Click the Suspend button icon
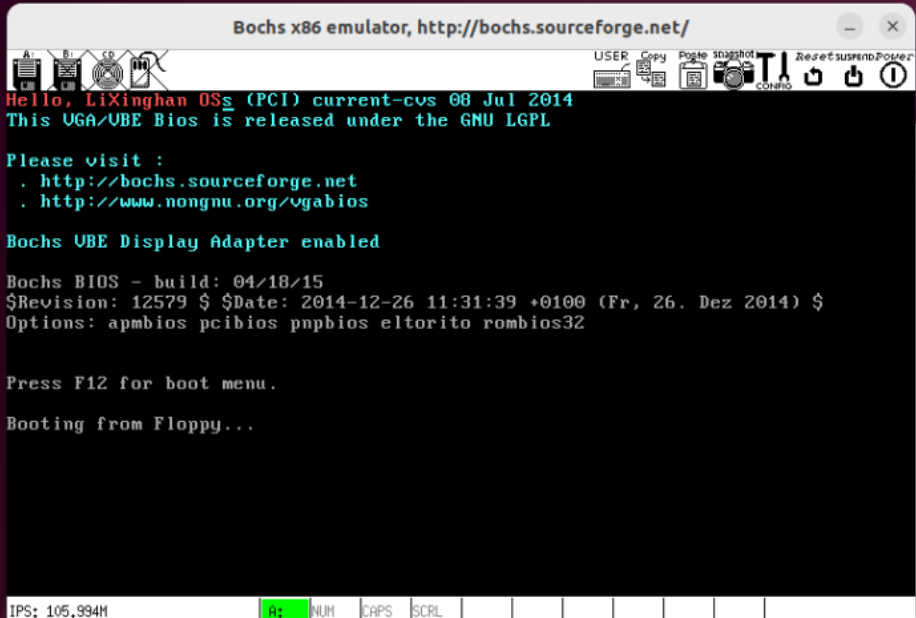The height and width of the screenshot is (618, 916). [x=854, y=70]
